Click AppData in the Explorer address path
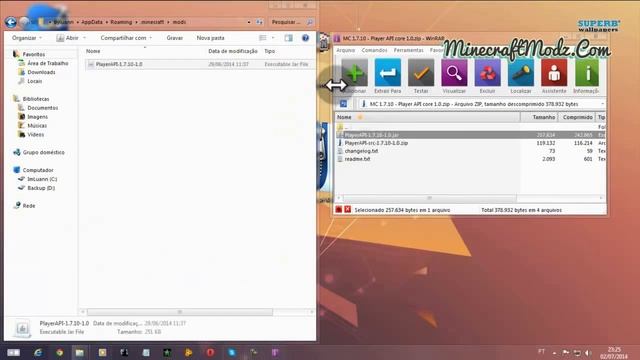Image resolution: width=640 pixels, height=360 pixels. (91, 22)
